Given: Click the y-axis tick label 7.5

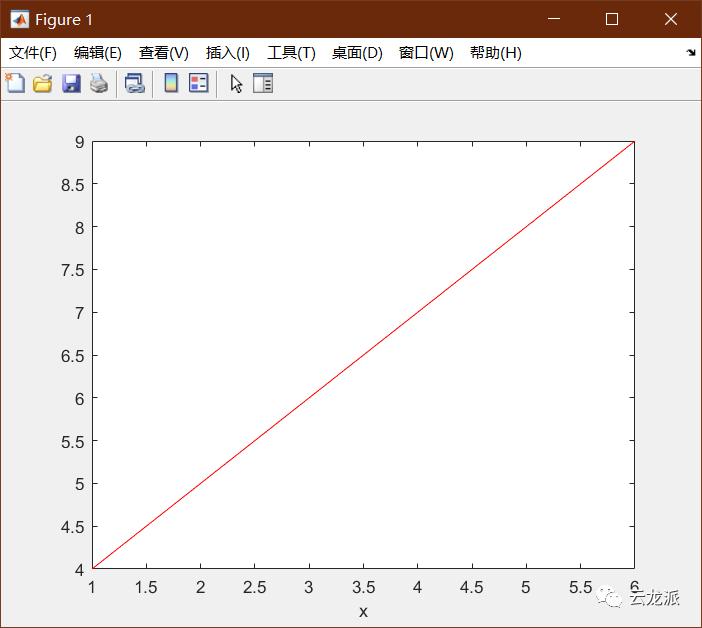Looking at the screenshot, I should tap(73, 270).
